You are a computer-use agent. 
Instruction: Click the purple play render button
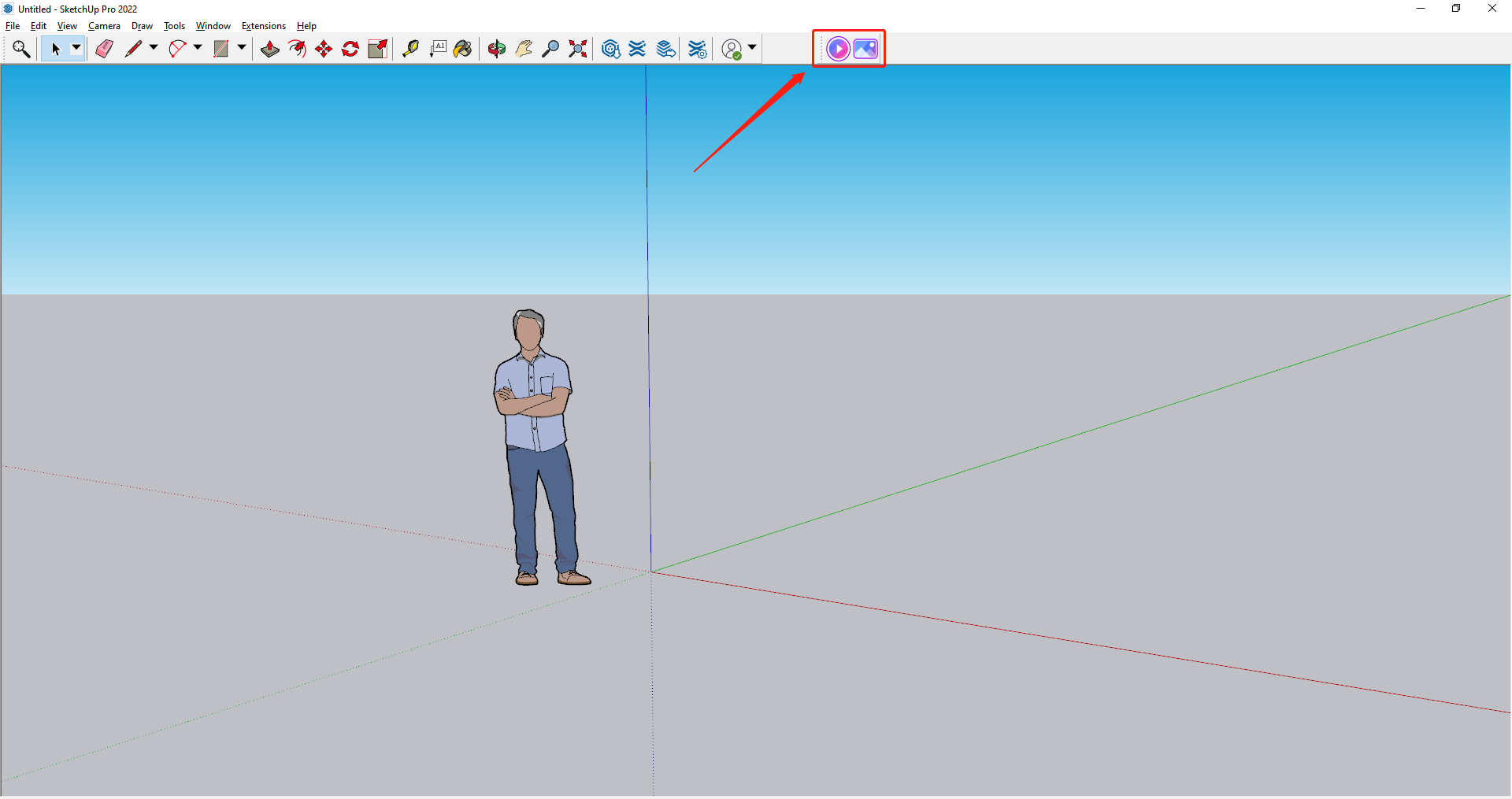[838, 49]
